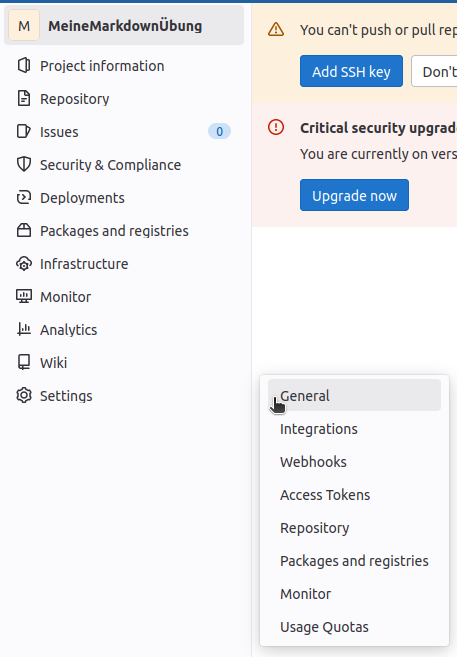Click the Repository file icon in sidebar

point(24,99)
